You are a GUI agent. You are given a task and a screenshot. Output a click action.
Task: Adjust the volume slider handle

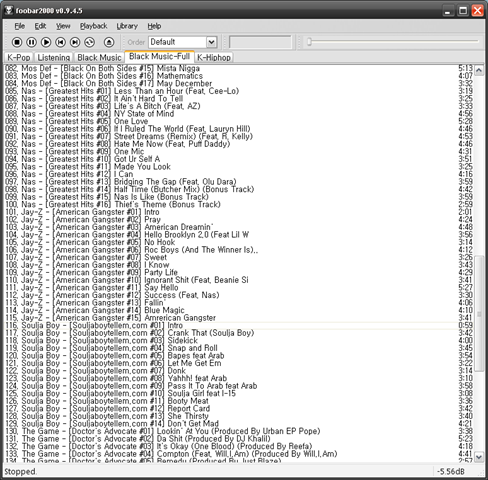click(309, 42)
